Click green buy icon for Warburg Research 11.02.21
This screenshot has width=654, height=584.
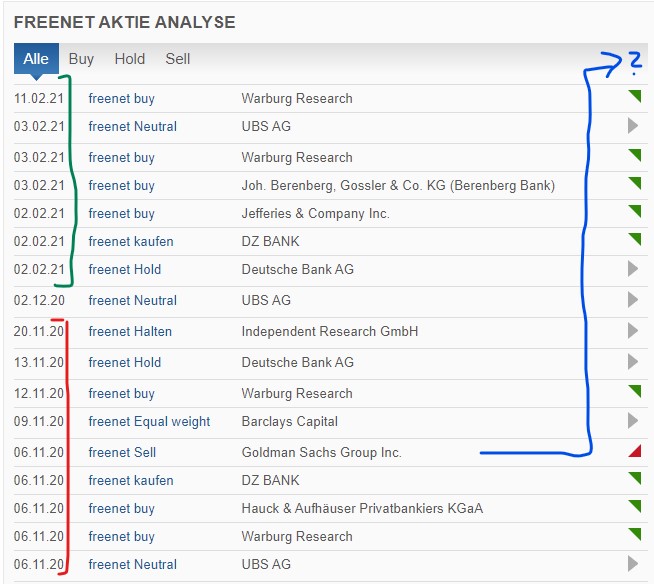coord(634,96)
